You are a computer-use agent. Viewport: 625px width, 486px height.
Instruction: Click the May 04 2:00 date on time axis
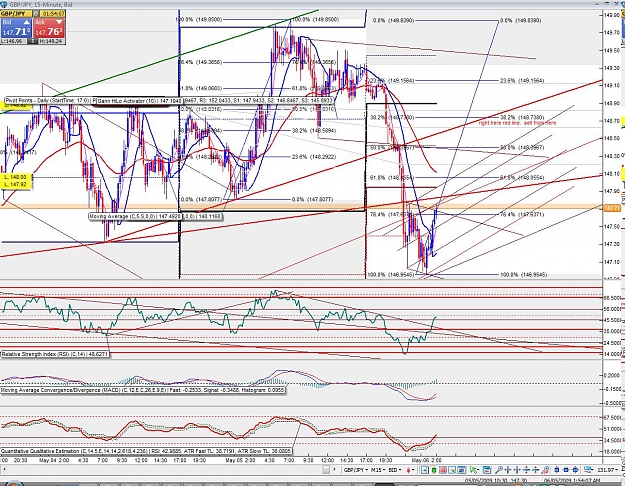coord(54,460)
